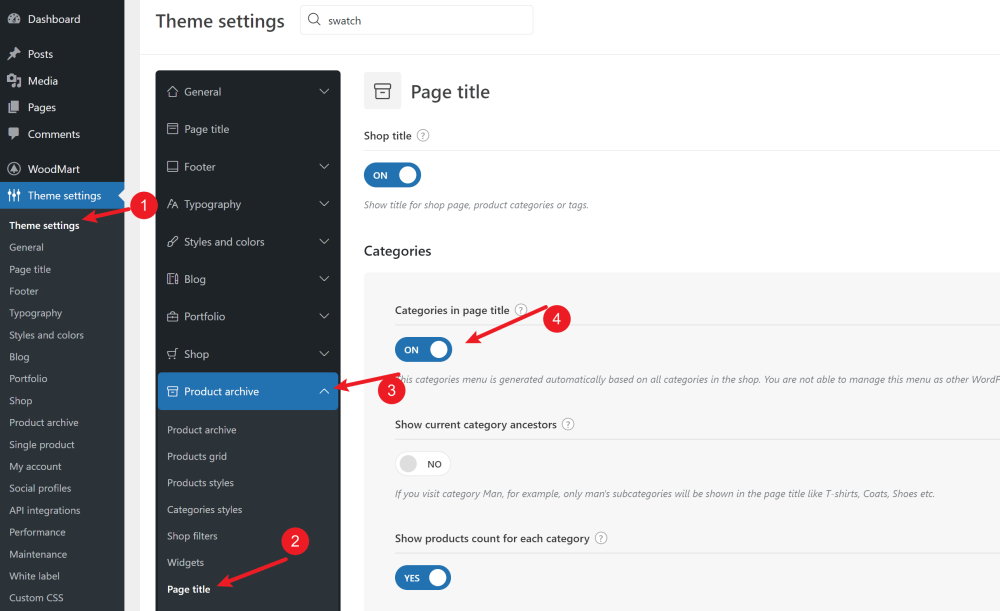Click the Blog book icon
Image resolution: width=1000 pixels, height=611 pixels.
click(172, 279)
